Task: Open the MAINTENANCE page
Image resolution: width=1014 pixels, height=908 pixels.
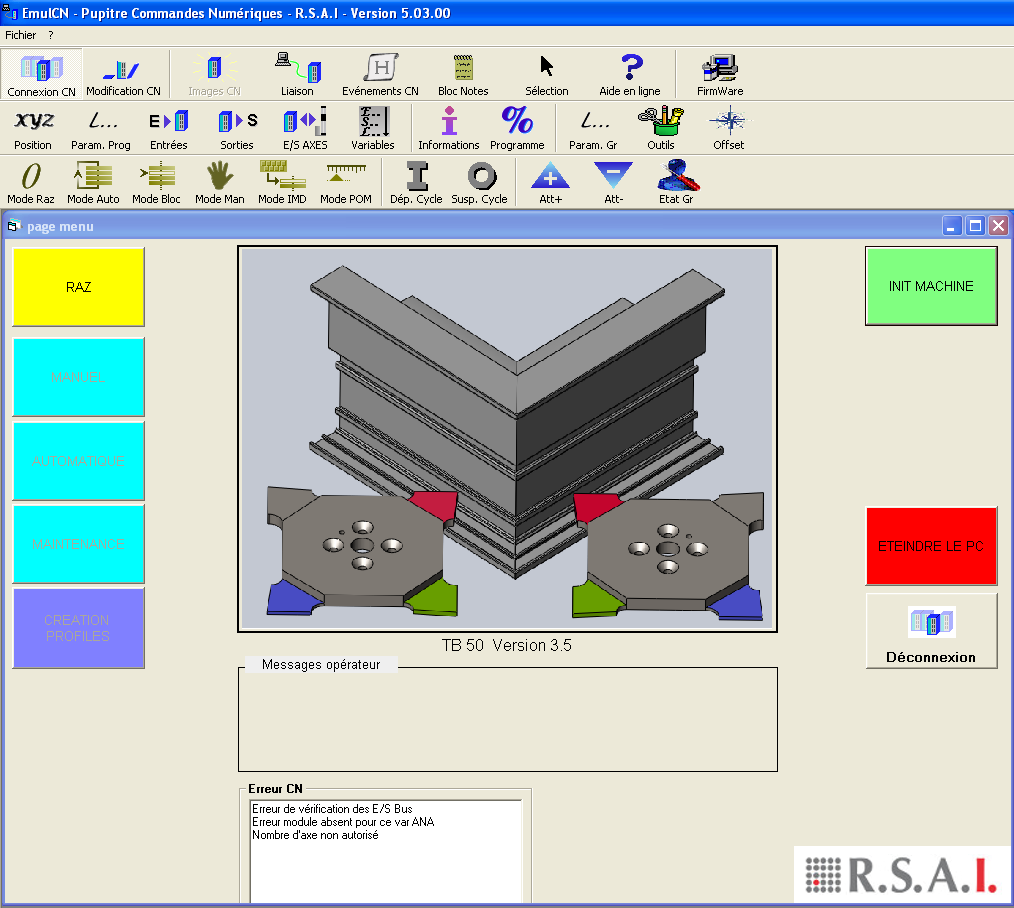Action: 78,544
